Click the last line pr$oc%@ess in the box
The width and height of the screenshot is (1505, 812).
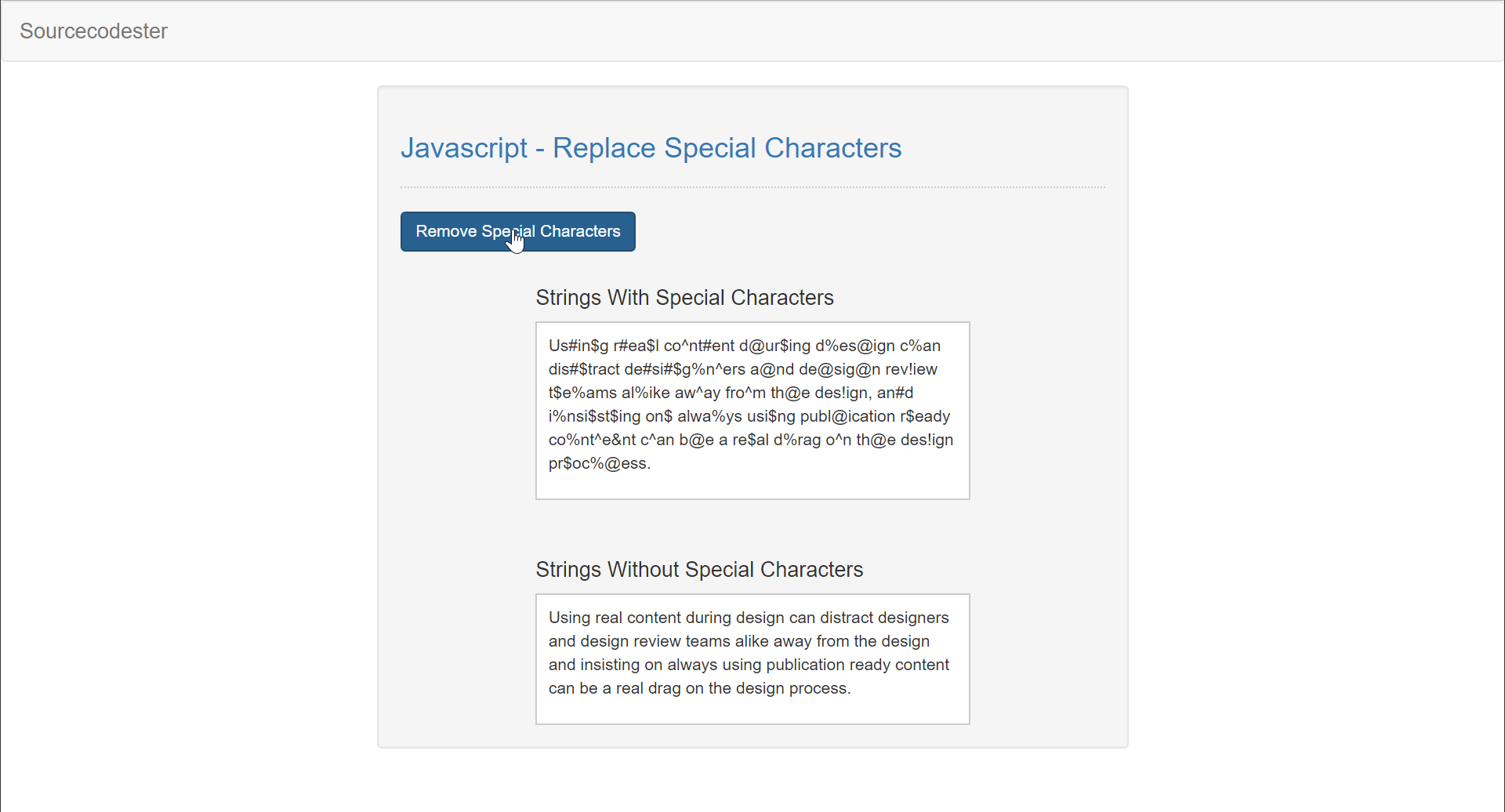point(599,463)
